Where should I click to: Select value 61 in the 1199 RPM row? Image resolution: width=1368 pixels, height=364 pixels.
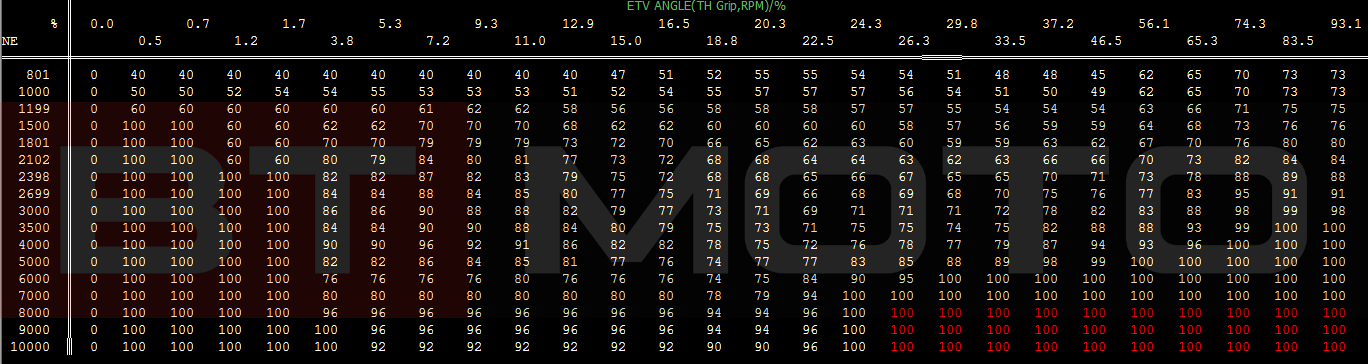click(x=426, y=108)
